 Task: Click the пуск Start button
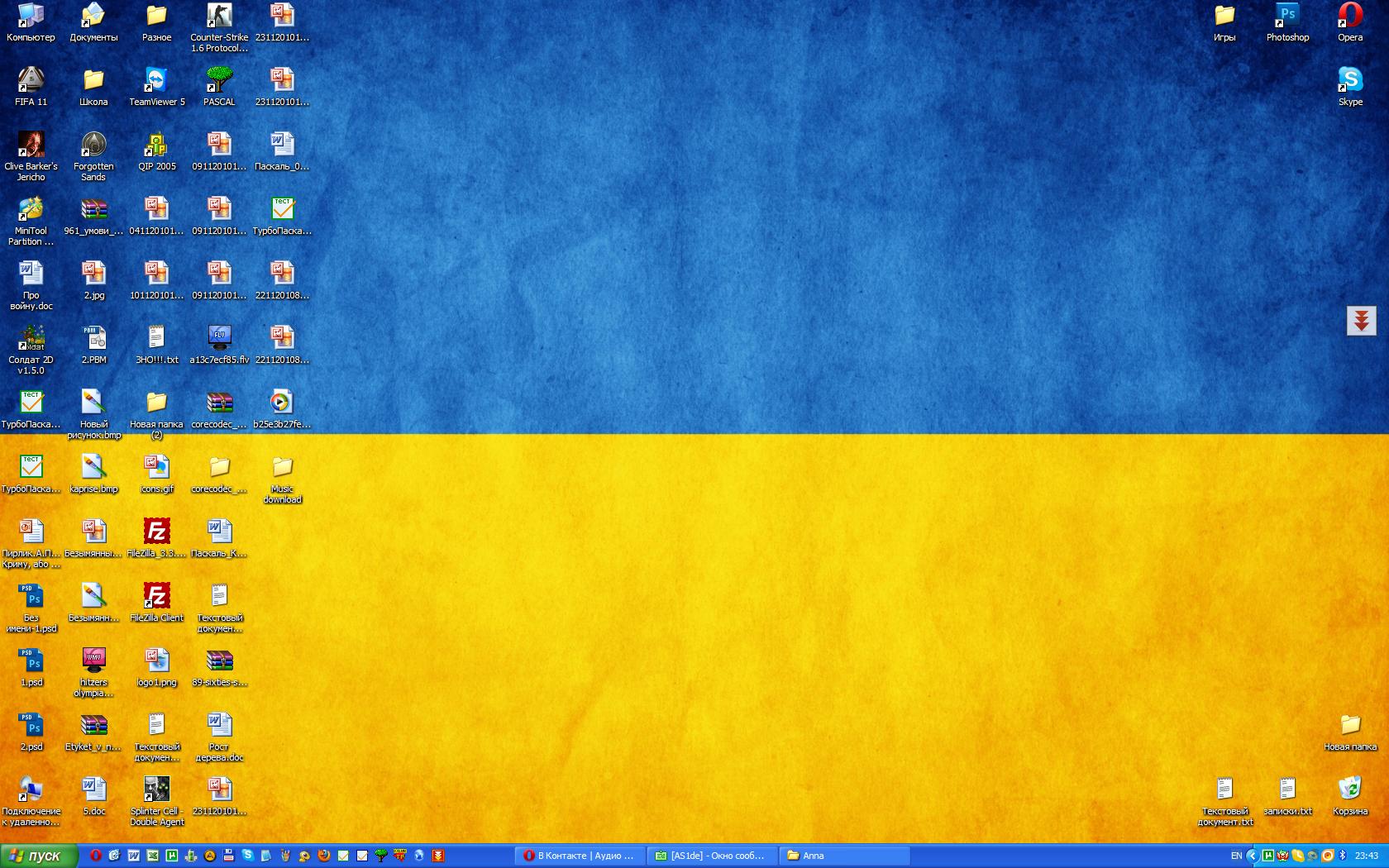(x=38, y=856)
